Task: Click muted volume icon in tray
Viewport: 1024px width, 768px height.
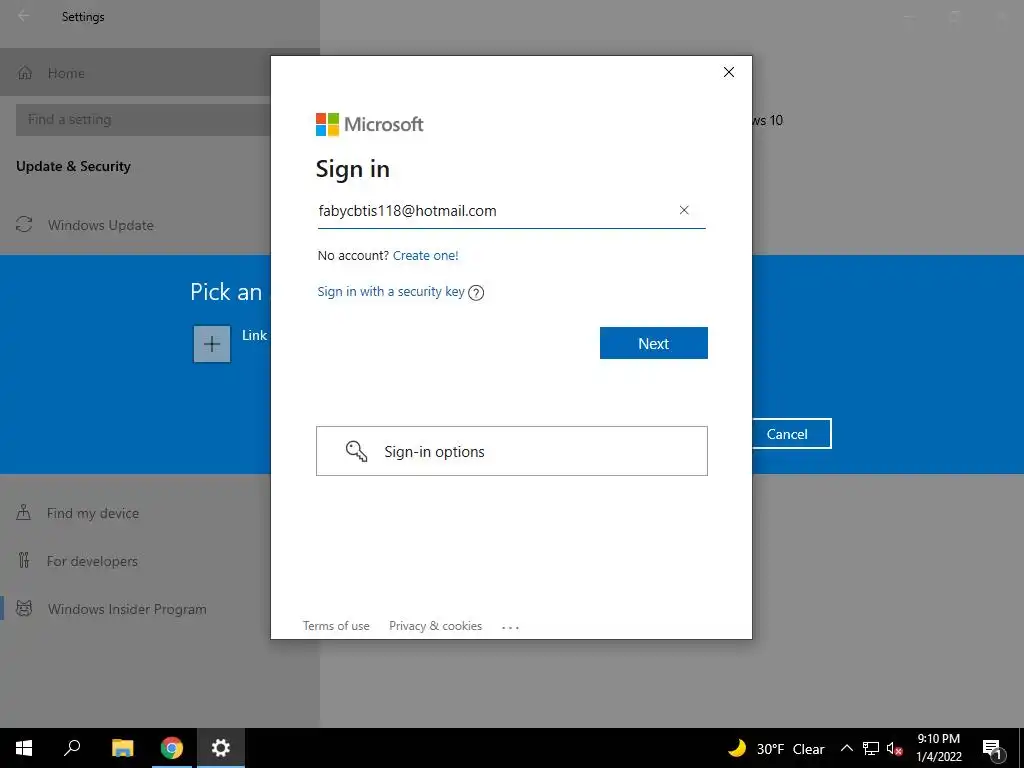Action: (x=894, y=748)
